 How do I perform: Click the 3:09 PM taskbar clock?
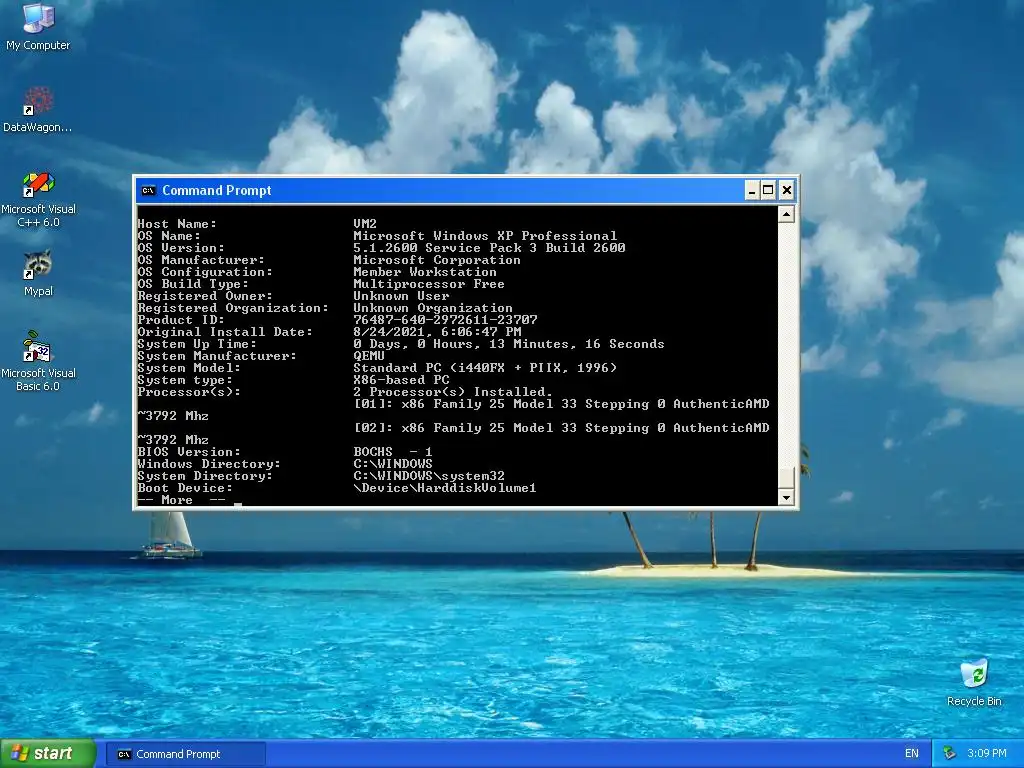987,754
